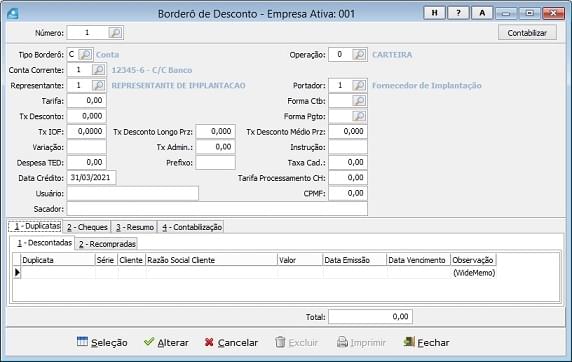Click the application logo icon in title bar

click(13, 14)
